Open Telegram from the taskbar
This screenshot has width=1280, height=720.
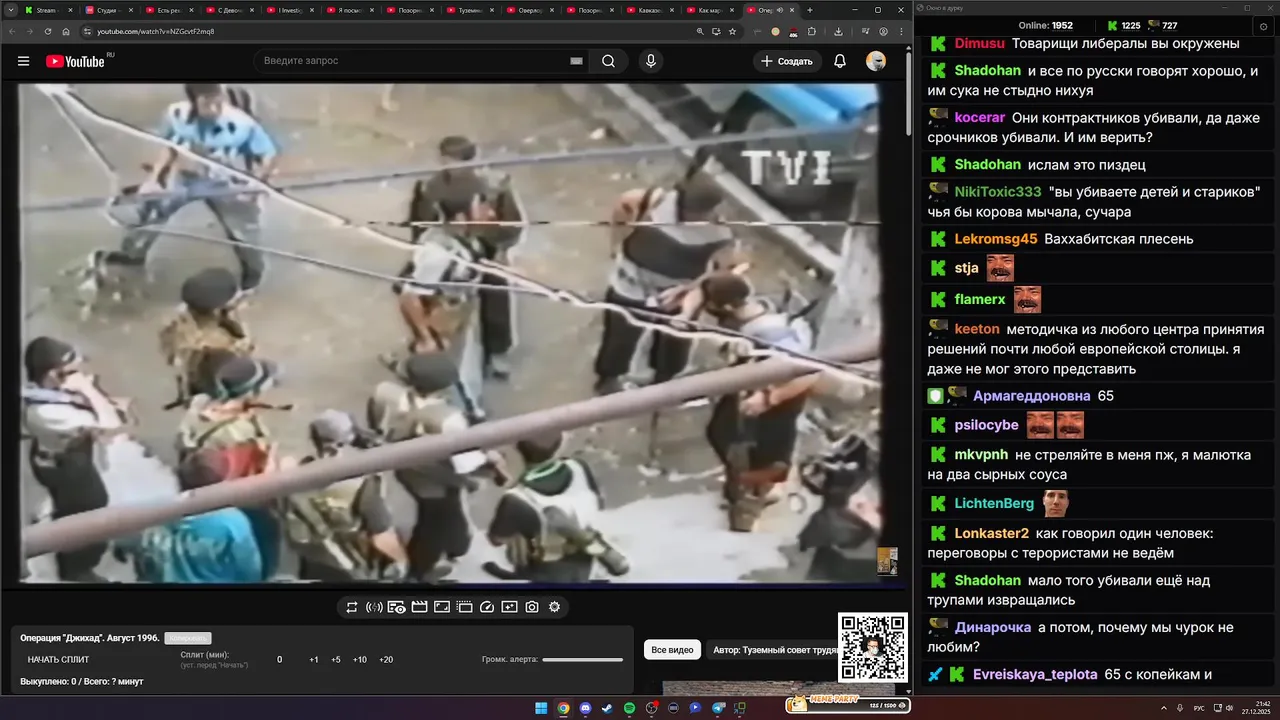point(718,708)
